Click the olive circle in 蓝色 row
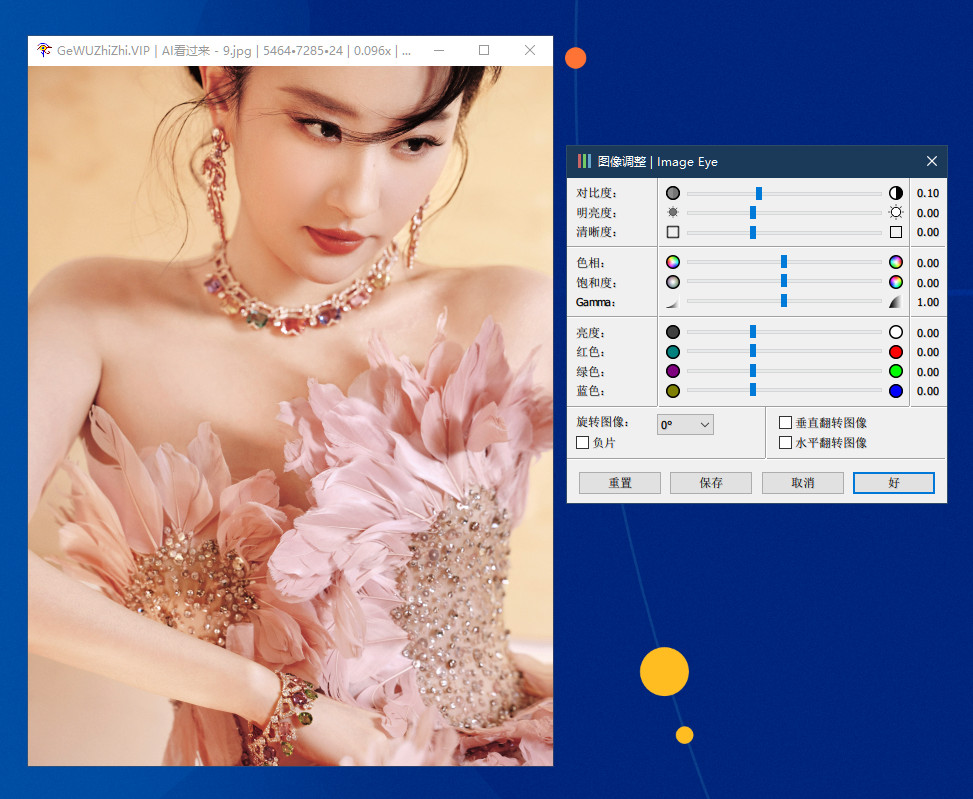The width and height of the screenshot is (973, 799). click(673, 391)
